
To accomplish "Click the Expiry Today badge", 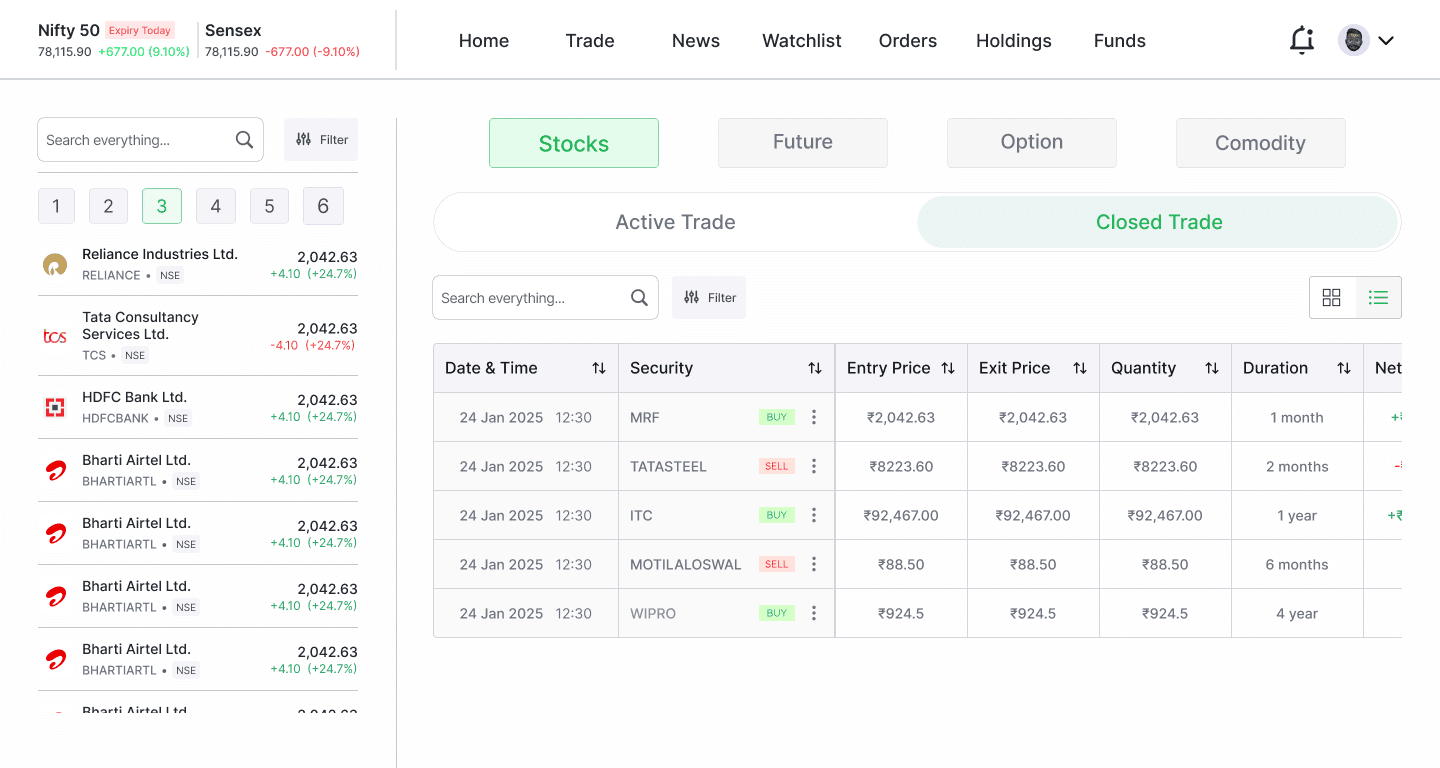I will click(x=140, y=31).
